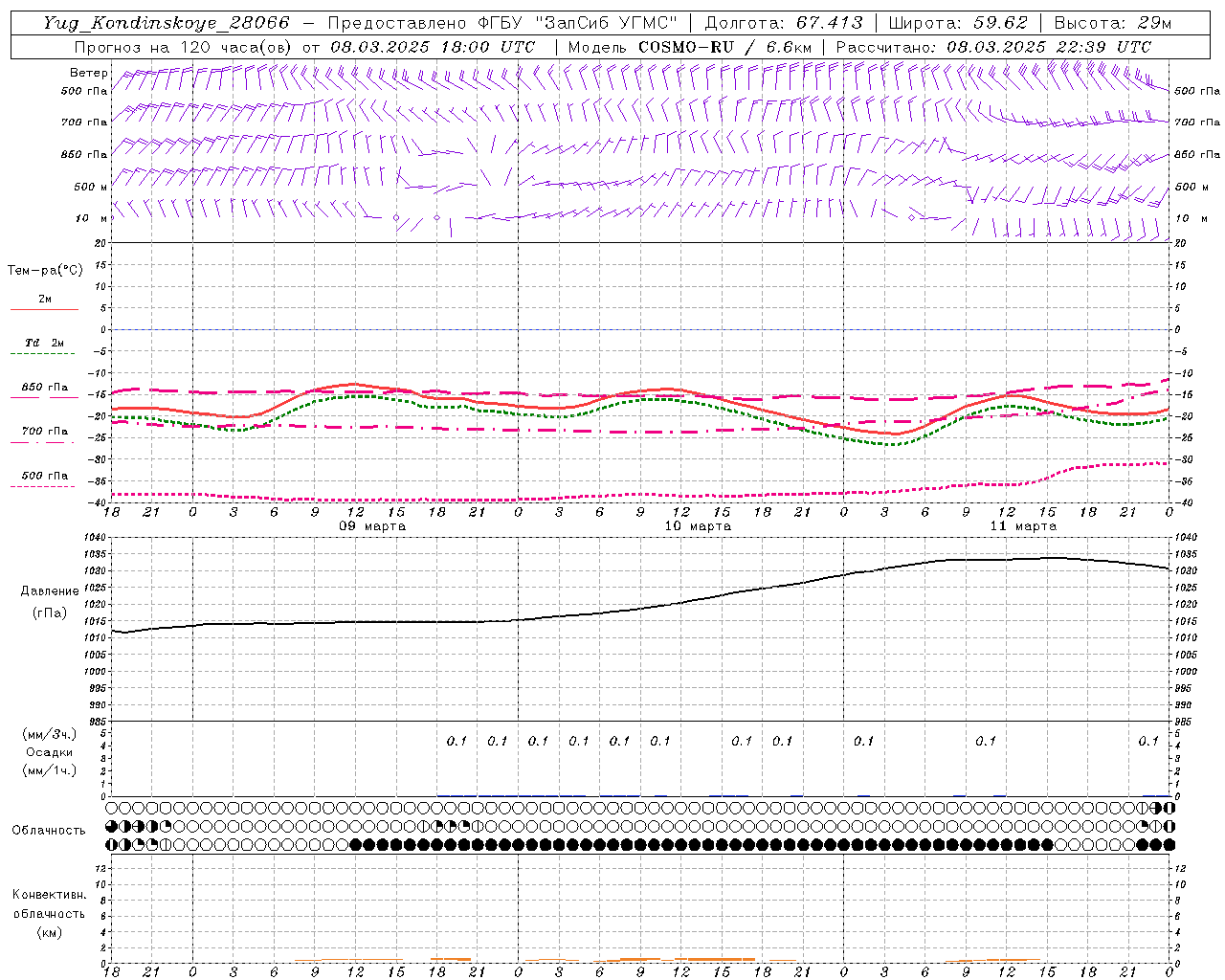Click the 'Давление' pressure panel label

49,591
